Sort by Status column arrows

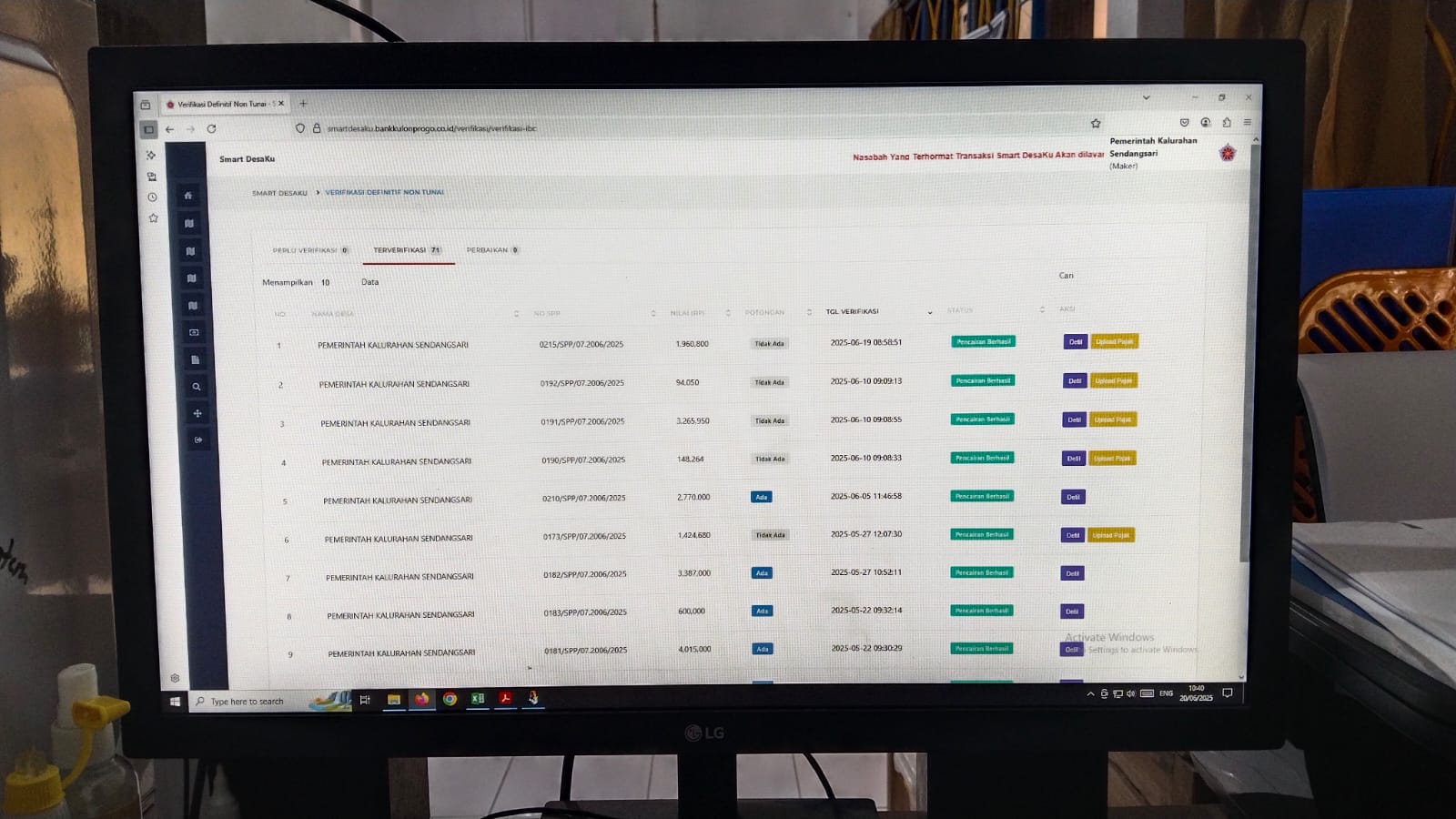tap(1042, 310)
